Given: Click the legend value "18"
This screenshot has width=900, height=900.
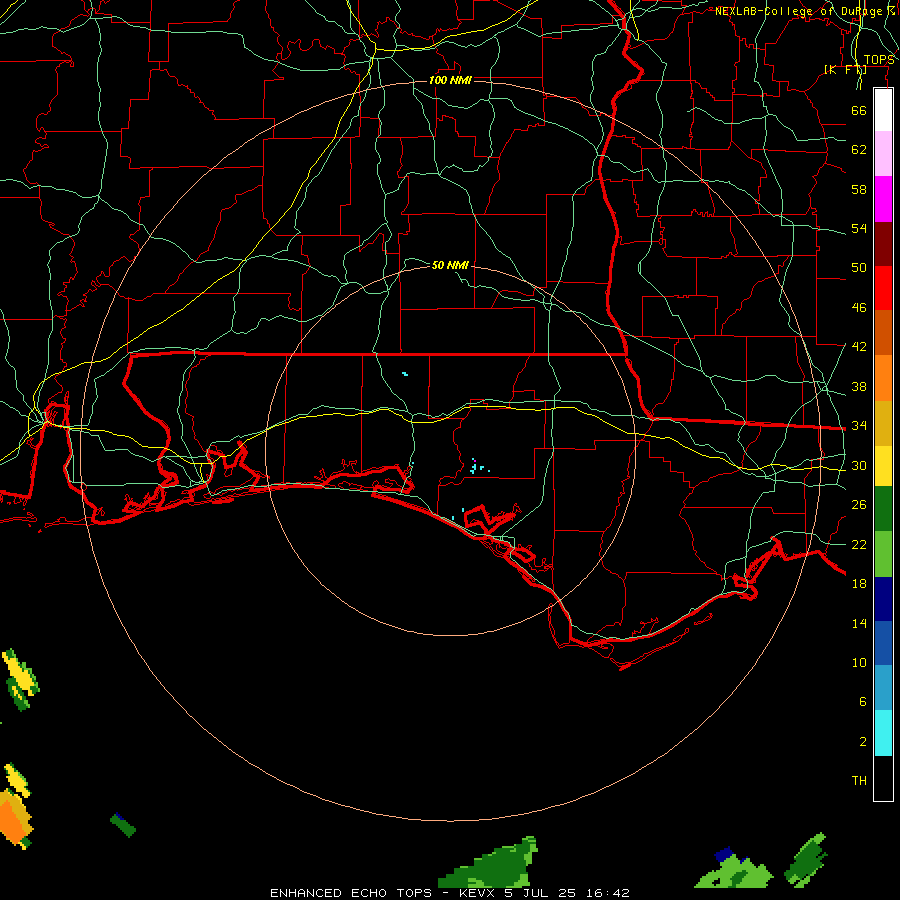Looking at the screenshot, I should click(x=859, y=584).
